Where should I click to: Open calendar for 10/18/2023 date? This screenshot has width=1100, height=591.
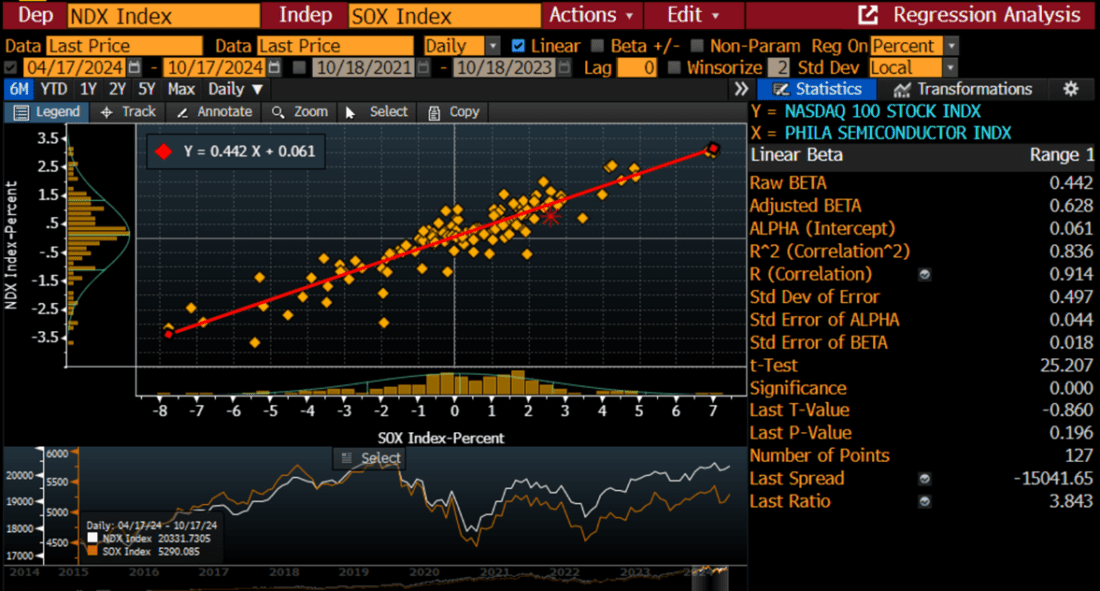coord(565,67)
